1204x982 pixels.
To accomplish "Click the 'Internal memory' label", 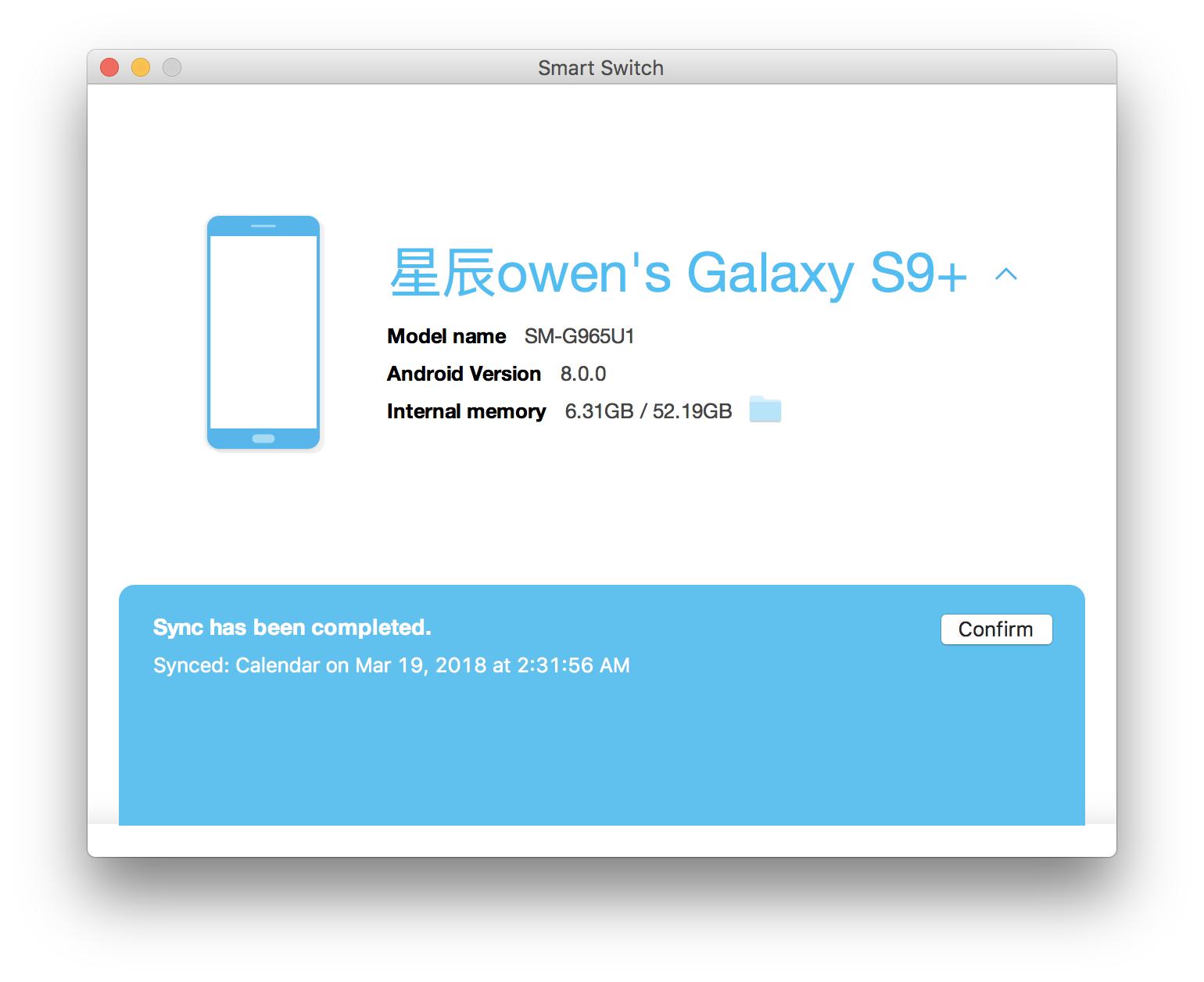I will tap(466, 411).
